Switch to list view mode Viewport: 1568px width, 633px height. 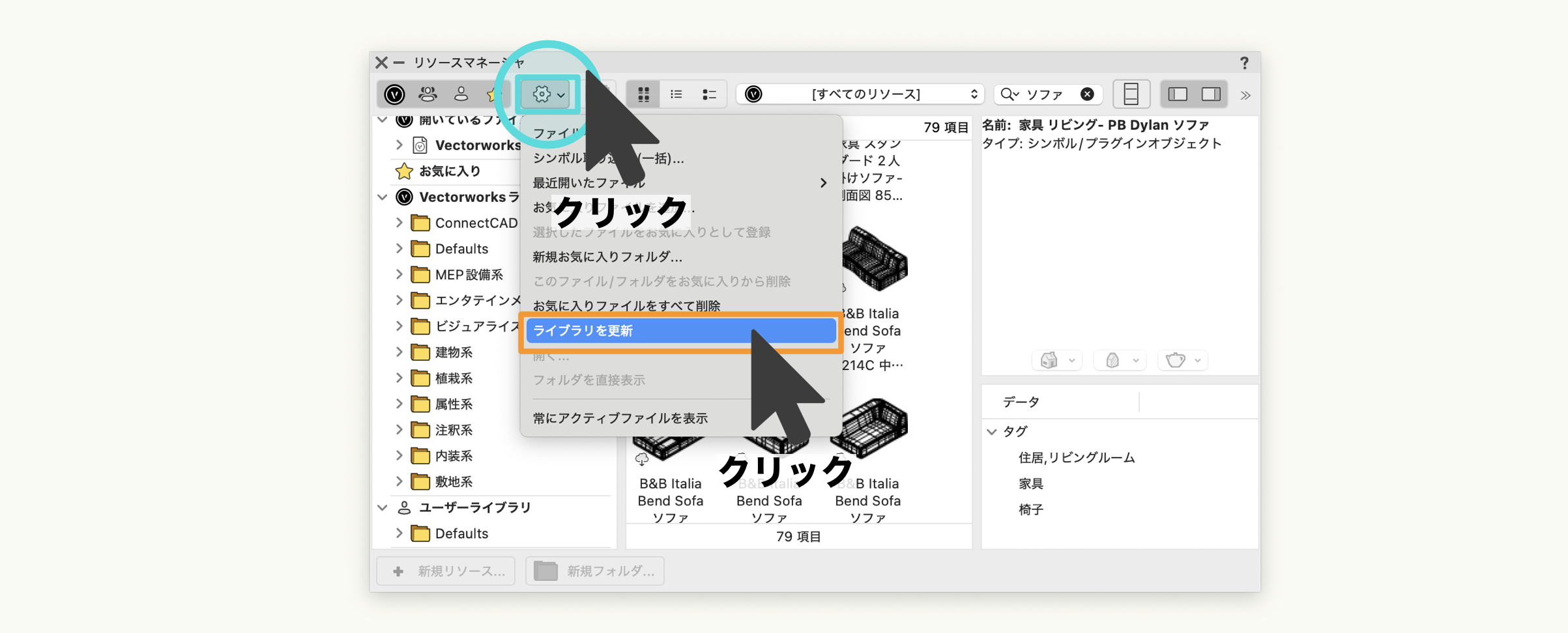(x=676, y=95)
